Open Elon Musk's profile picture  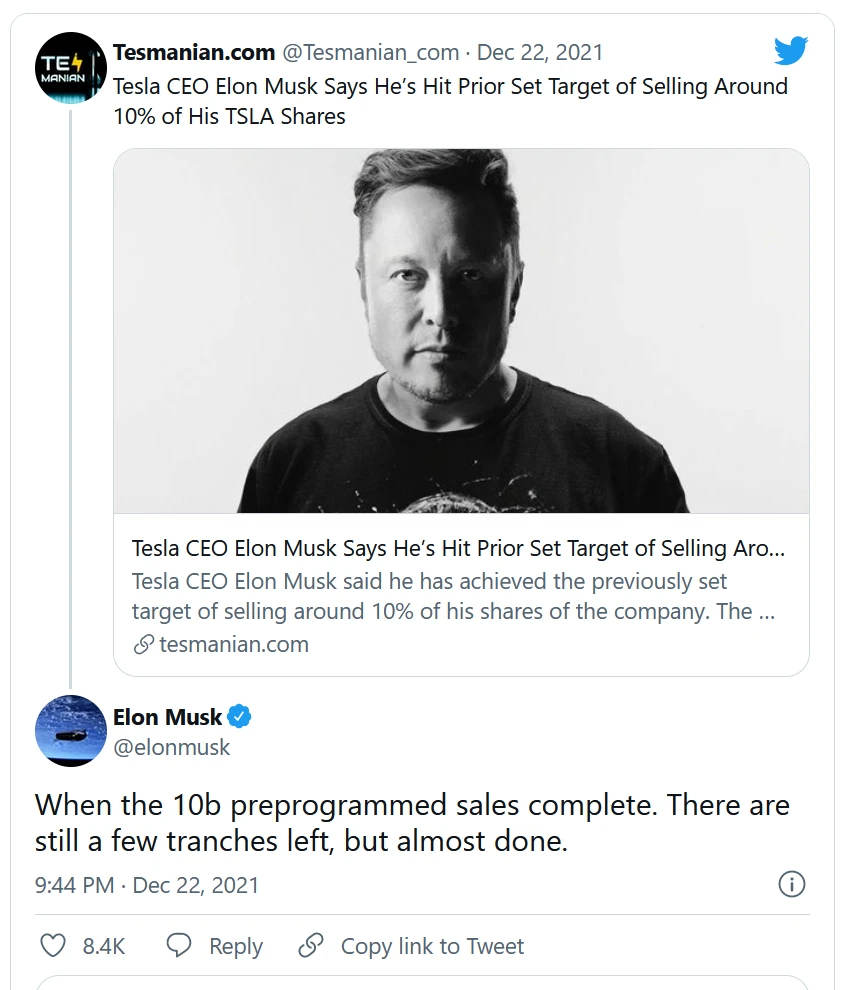click(71, 731)
